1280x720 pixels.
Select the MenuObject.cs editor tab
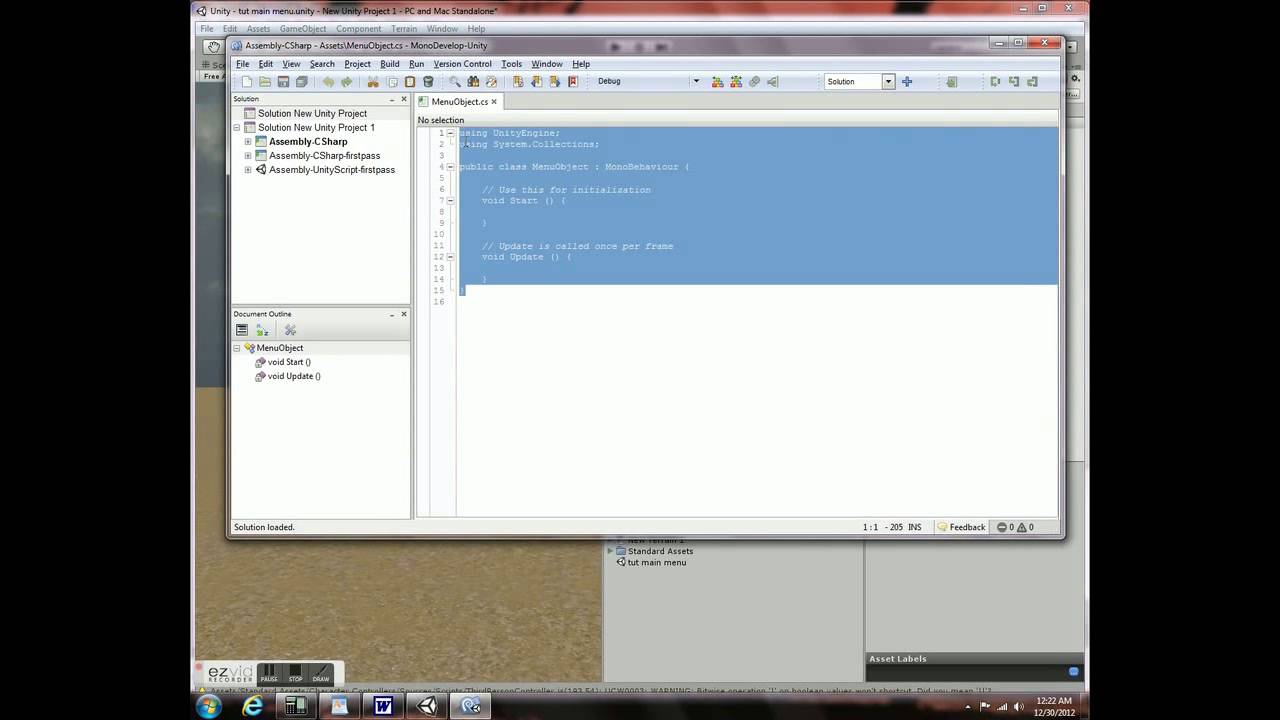[x=459, y=102]
